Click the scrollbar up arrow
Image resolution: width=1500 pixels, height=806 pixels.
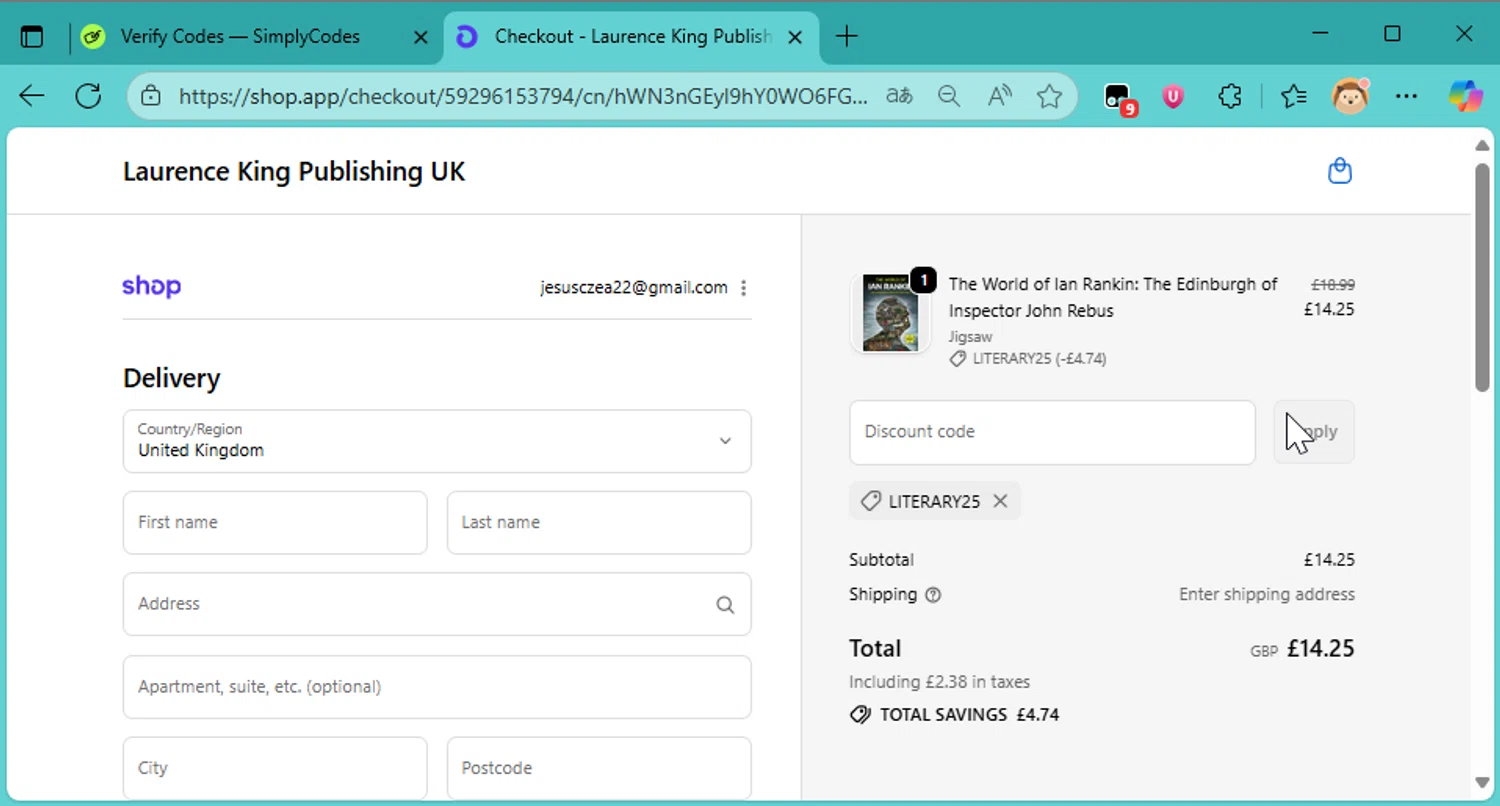pos(1482,146)
